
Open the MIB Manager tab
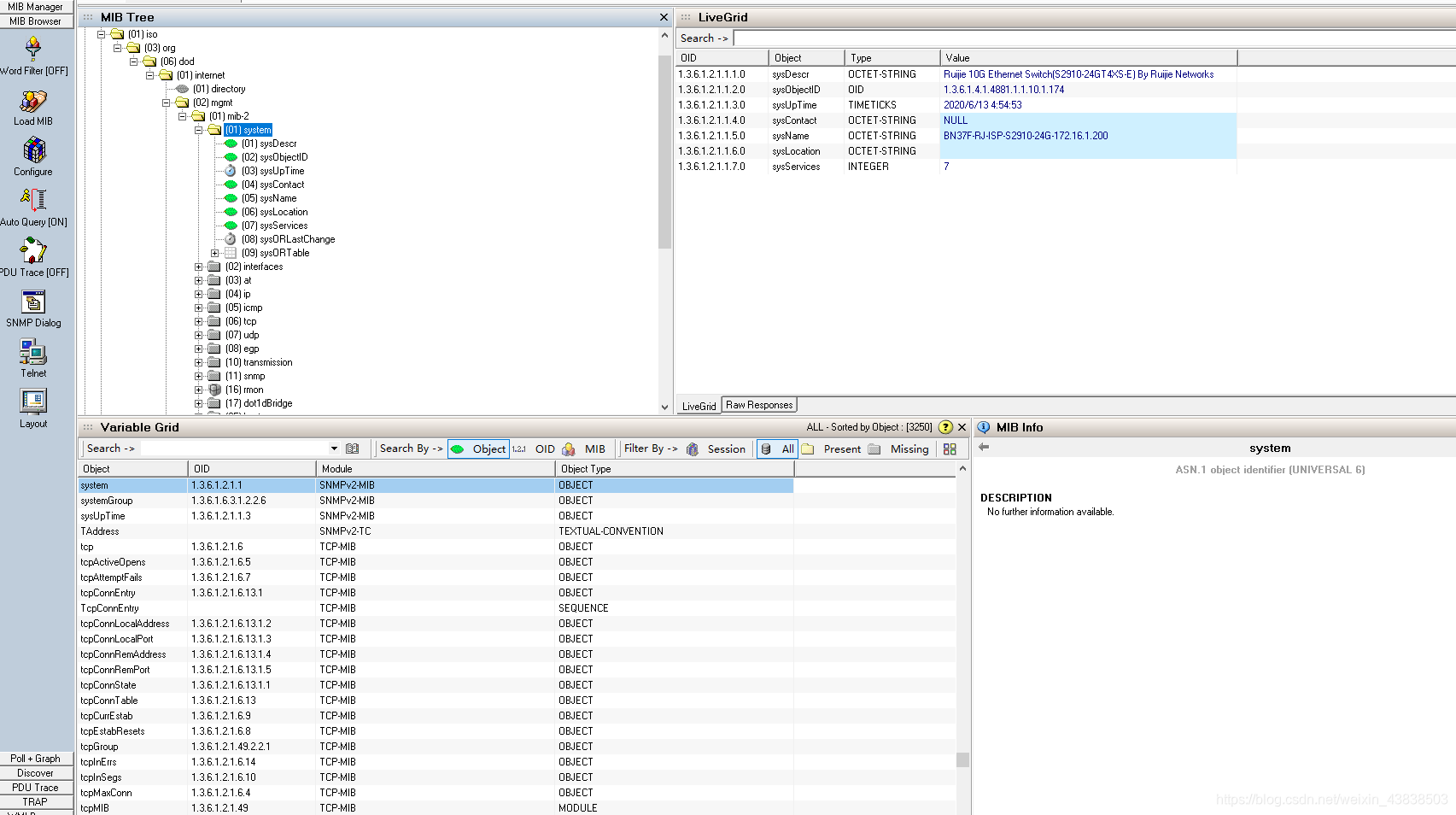click(36, 7)
